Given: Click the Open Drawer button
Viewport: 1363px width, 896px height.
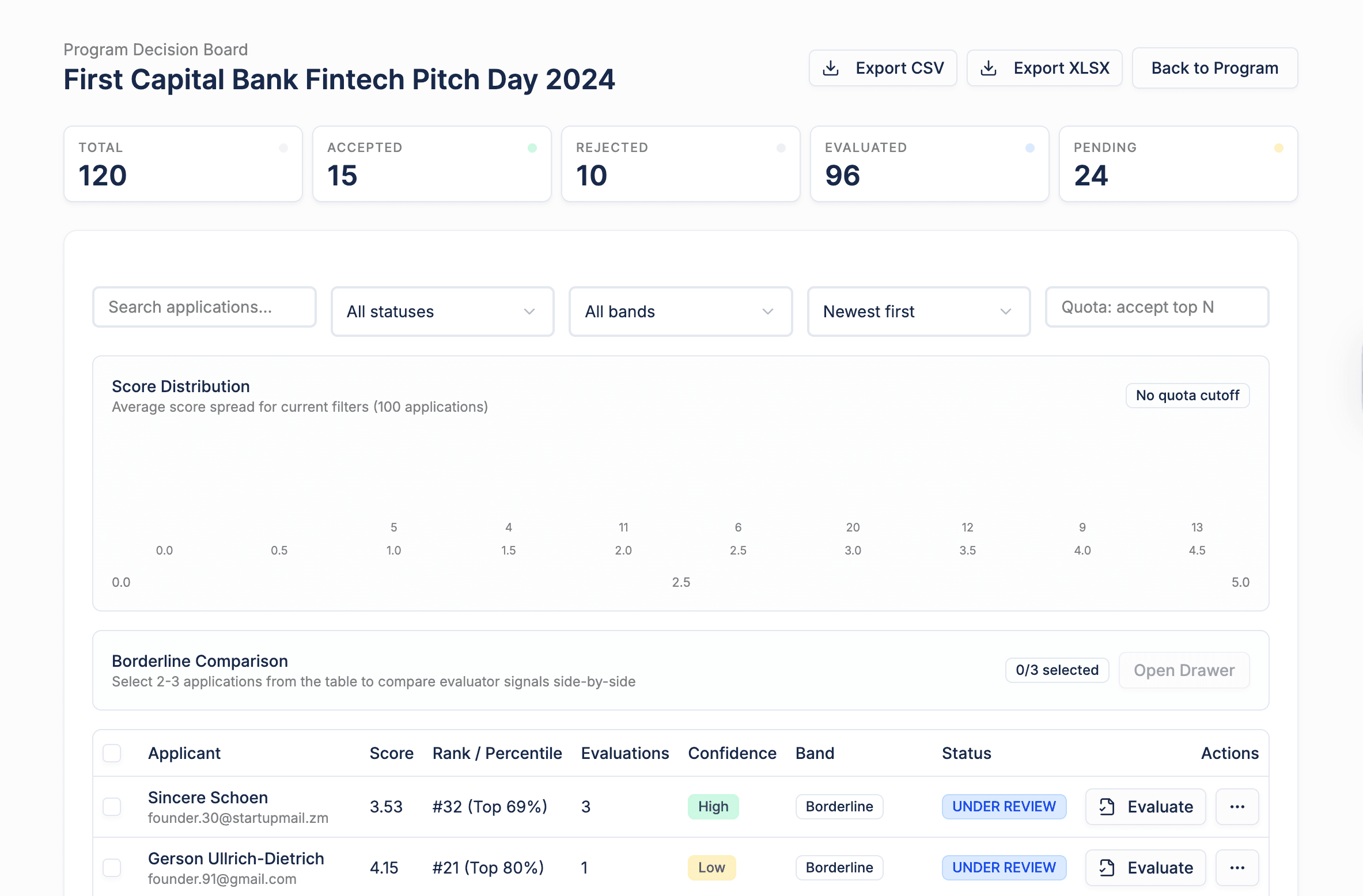Looking at the screenshot, I should coord(1184,670).
